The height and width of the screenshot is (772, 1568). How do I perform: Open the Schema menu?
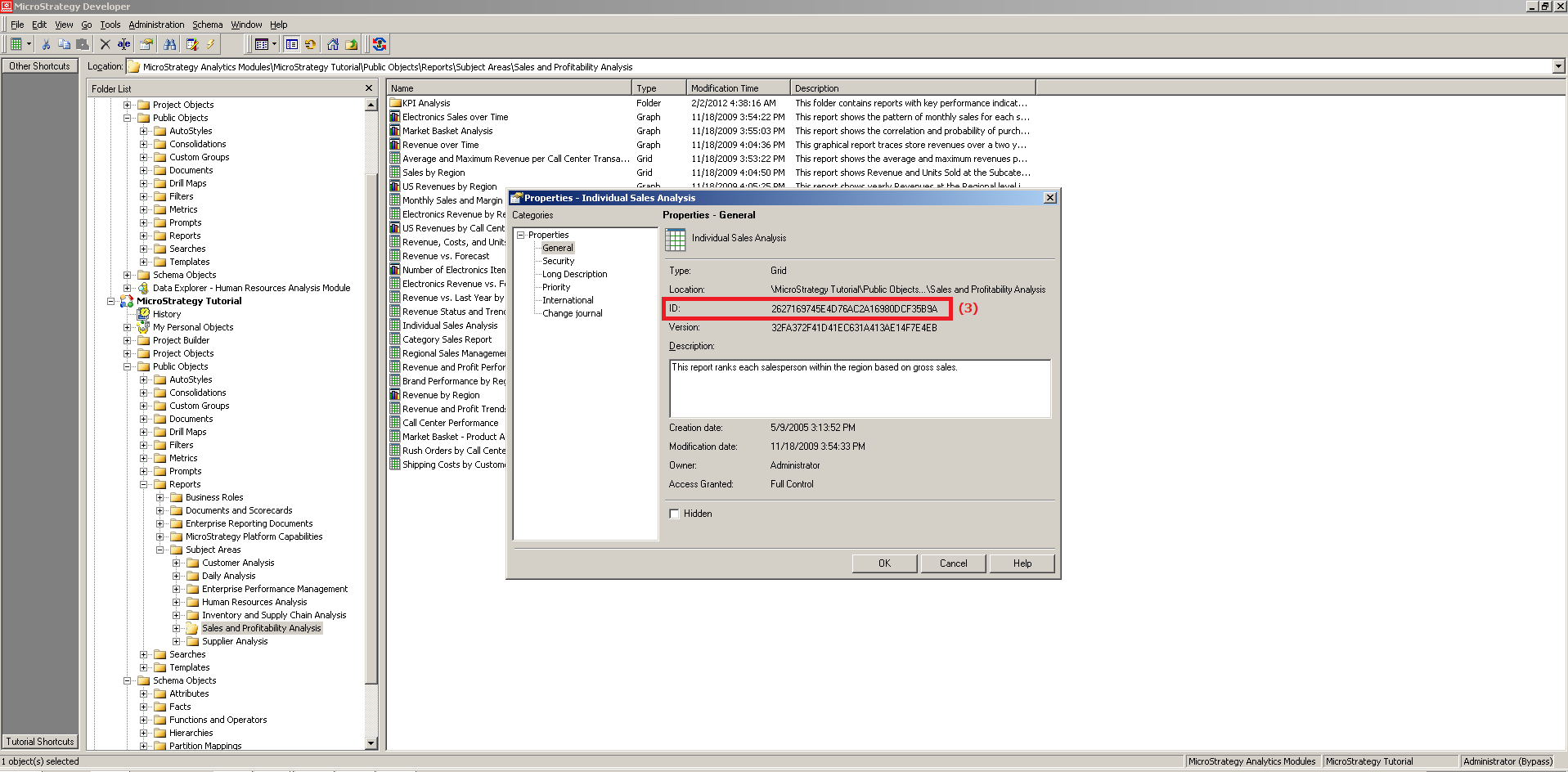click(x=207, y=25)
